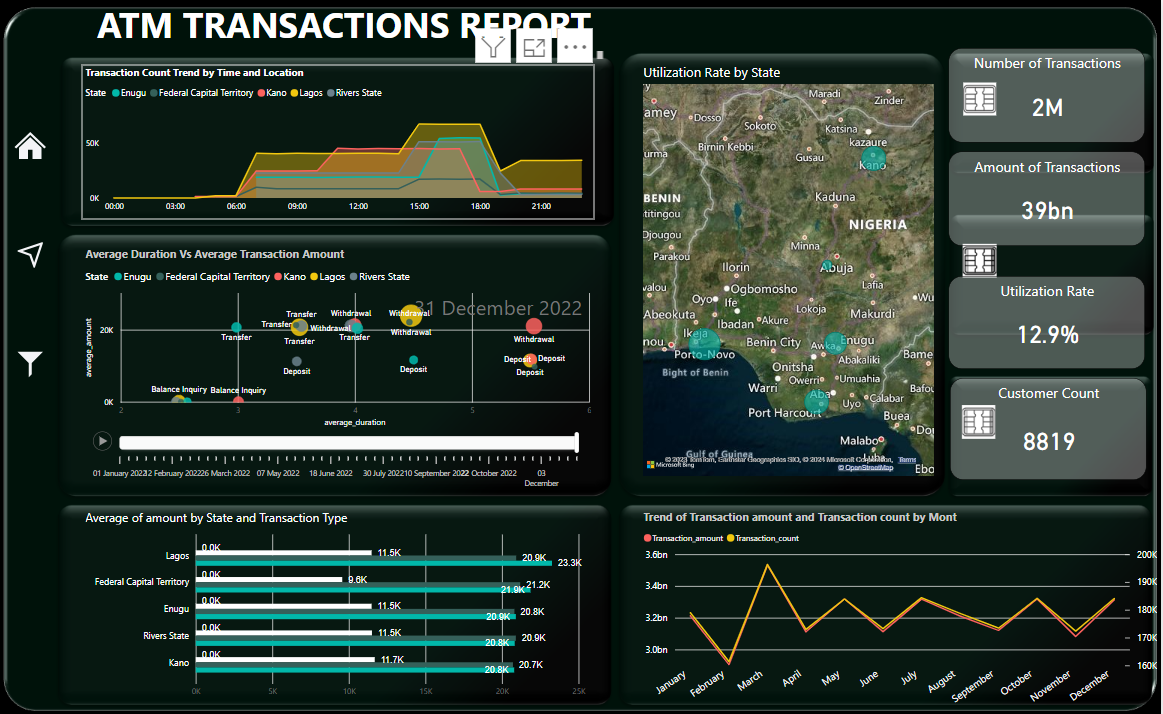
Task: Click the Kano bubble on the map
Action: pyautogui.click(x=873, y=158)
